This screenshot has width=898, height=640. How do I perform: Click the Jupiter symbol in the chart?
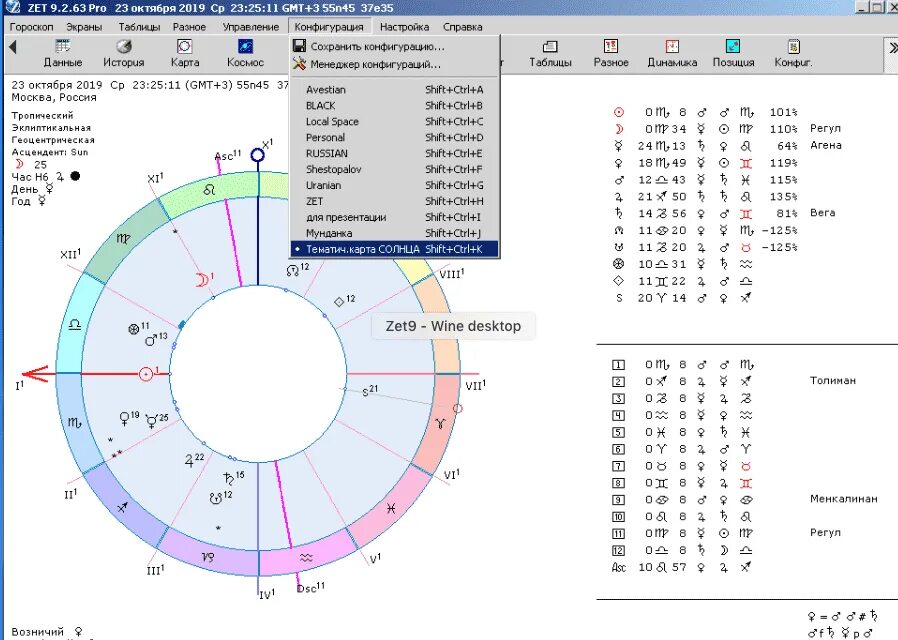click(189, 461)
